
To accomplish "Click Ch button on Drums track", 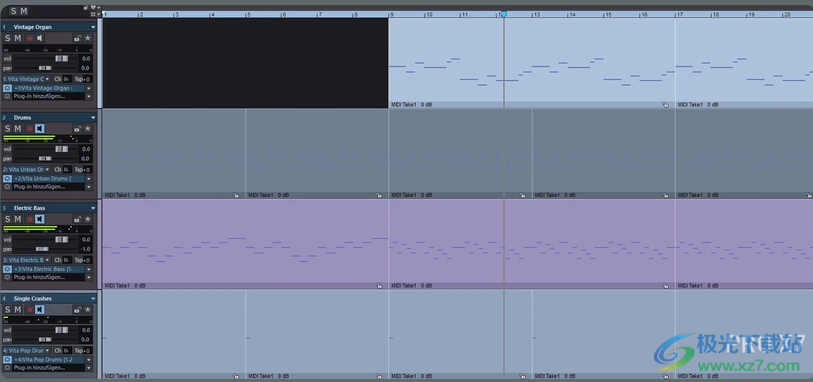I will tap(58, 169).
